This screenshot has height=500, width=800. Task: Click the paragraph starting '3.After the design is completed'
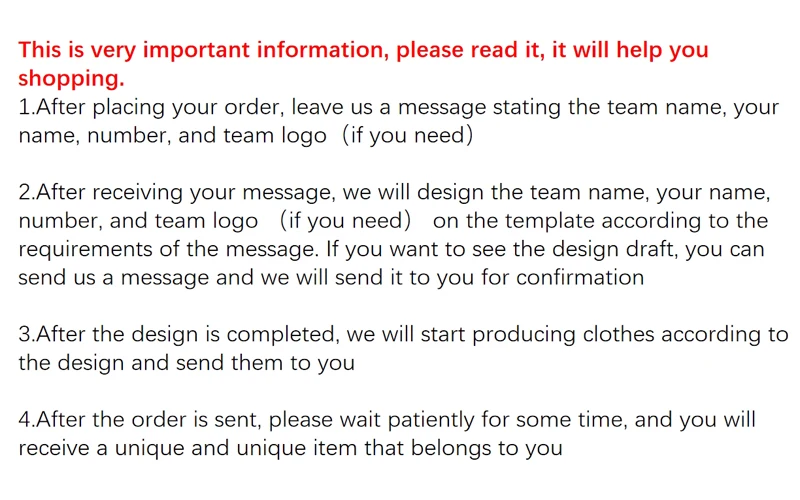(x=404, y=348)
